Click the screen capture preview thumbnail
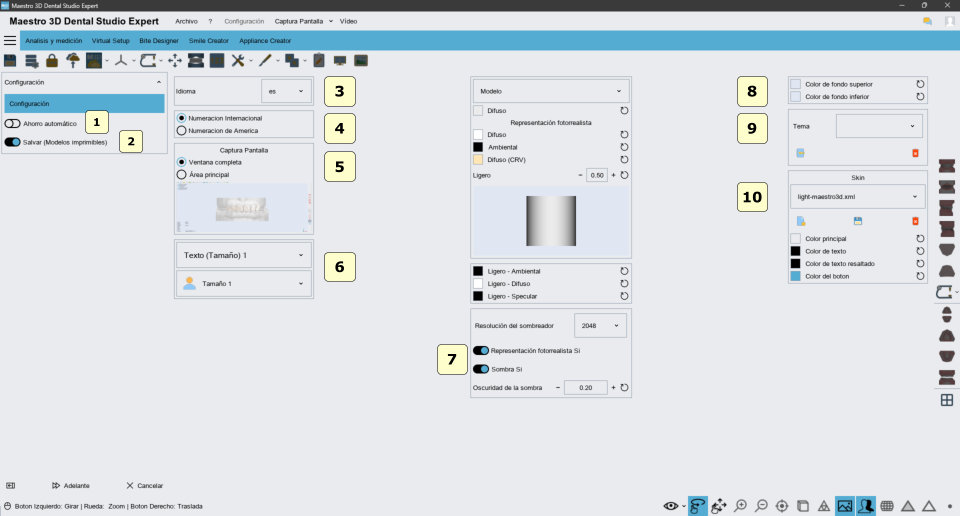 [x=244, y=208]
